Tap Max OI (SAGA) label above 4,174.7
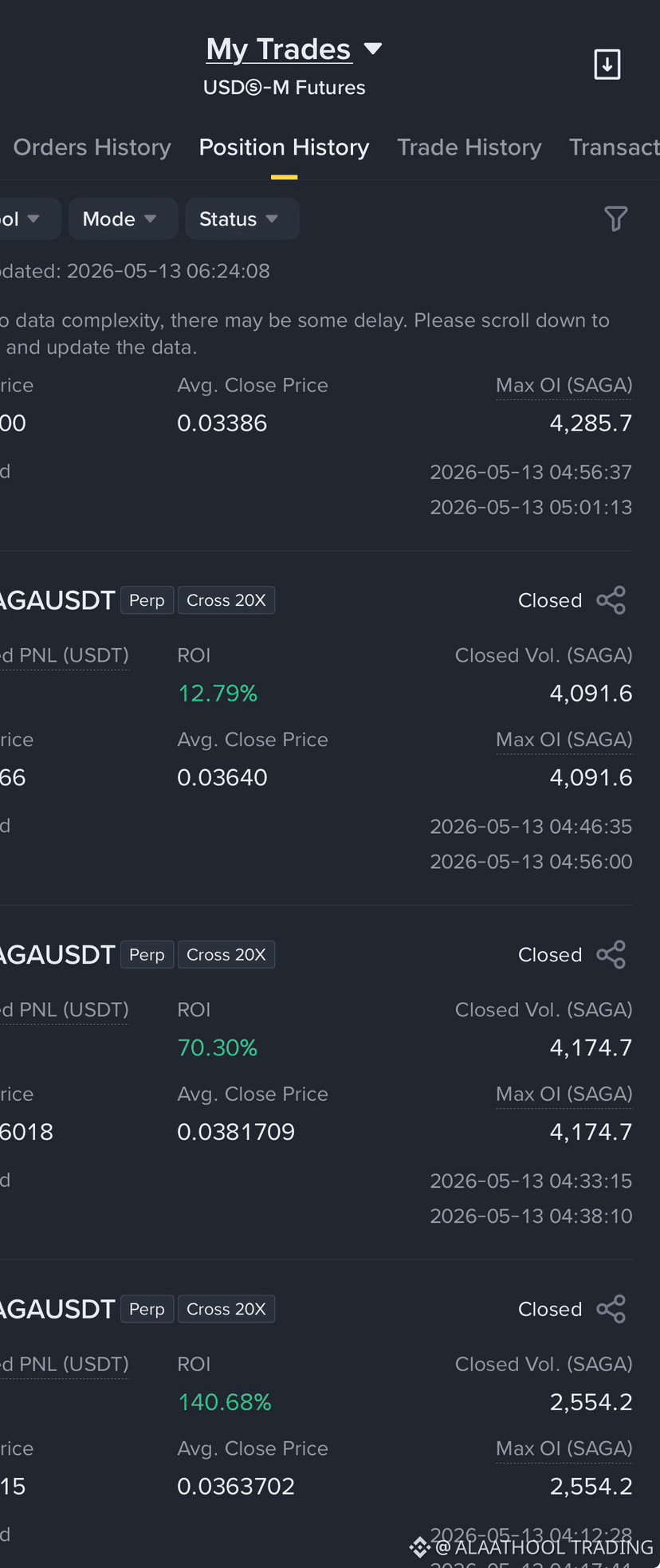Viewport: 660px width, 1568px height. (564, 1094)
